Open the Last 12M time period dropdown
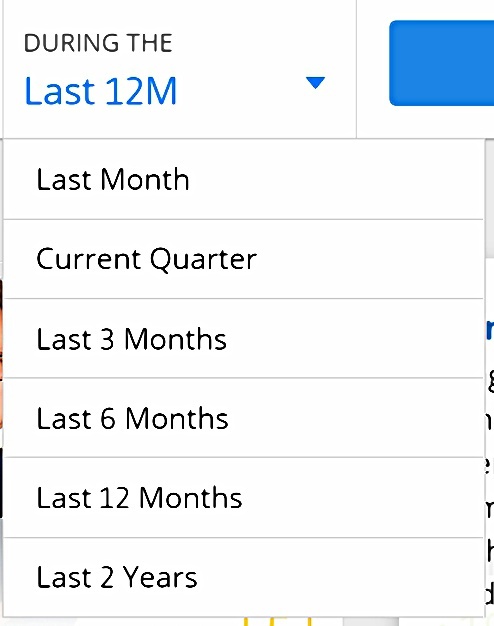Screen dimensions: 494x626 coord(179,69)
